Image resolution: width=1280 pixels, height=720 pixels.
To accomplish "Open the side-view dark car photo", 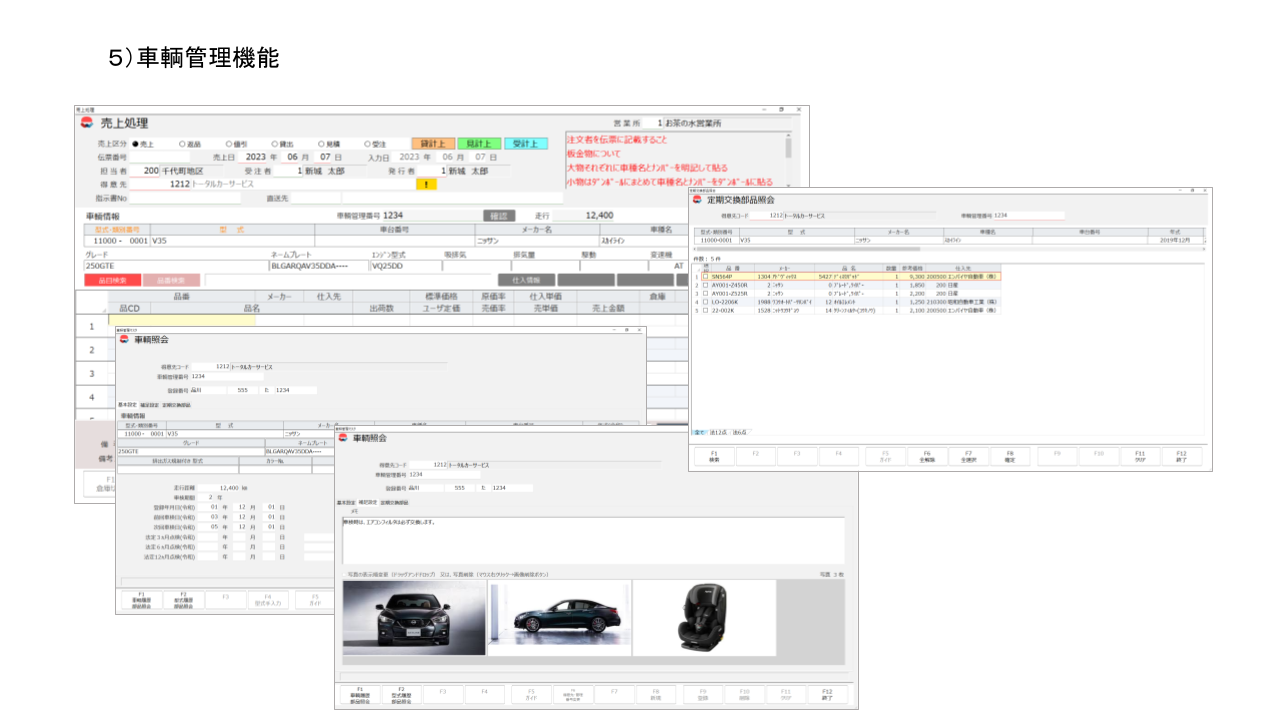I will [x=559, y=618].
